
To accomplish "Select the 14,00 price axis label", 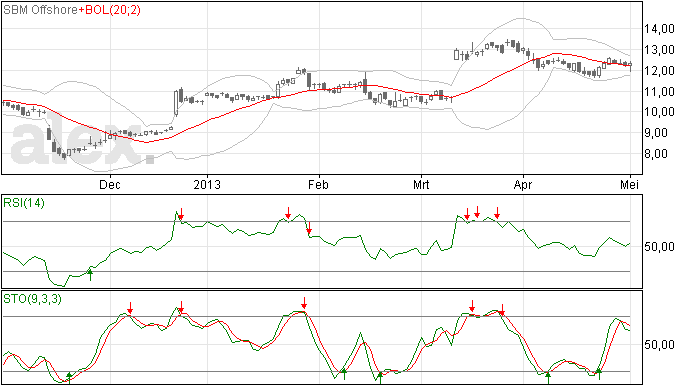I will click(660, 29).
